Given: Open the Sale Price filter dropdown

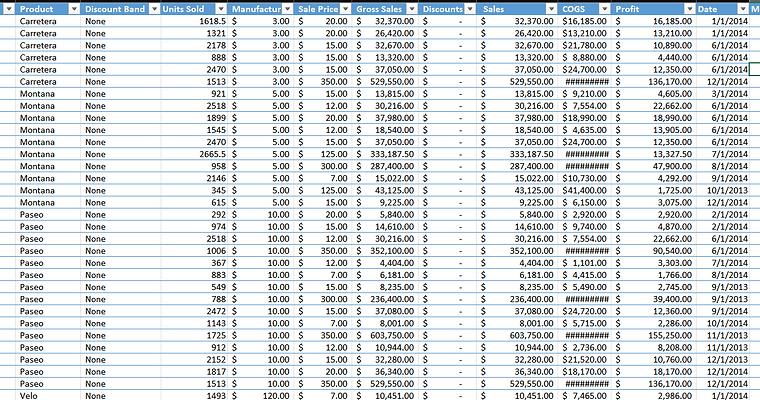Looking at the screenshot, I should tap(346, 9).
